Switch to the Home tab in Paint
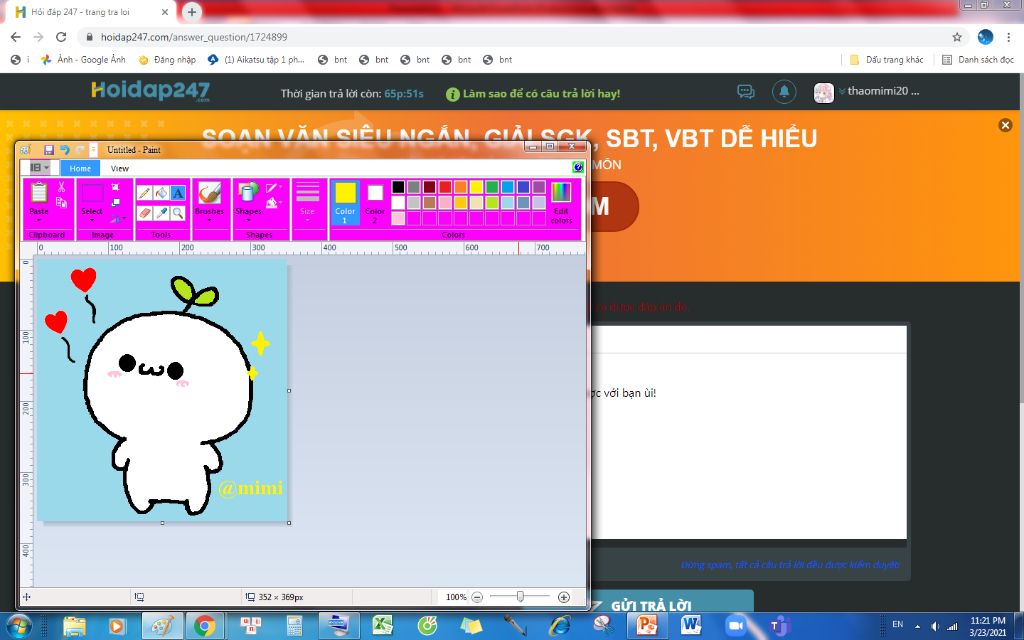 [80, 168]
